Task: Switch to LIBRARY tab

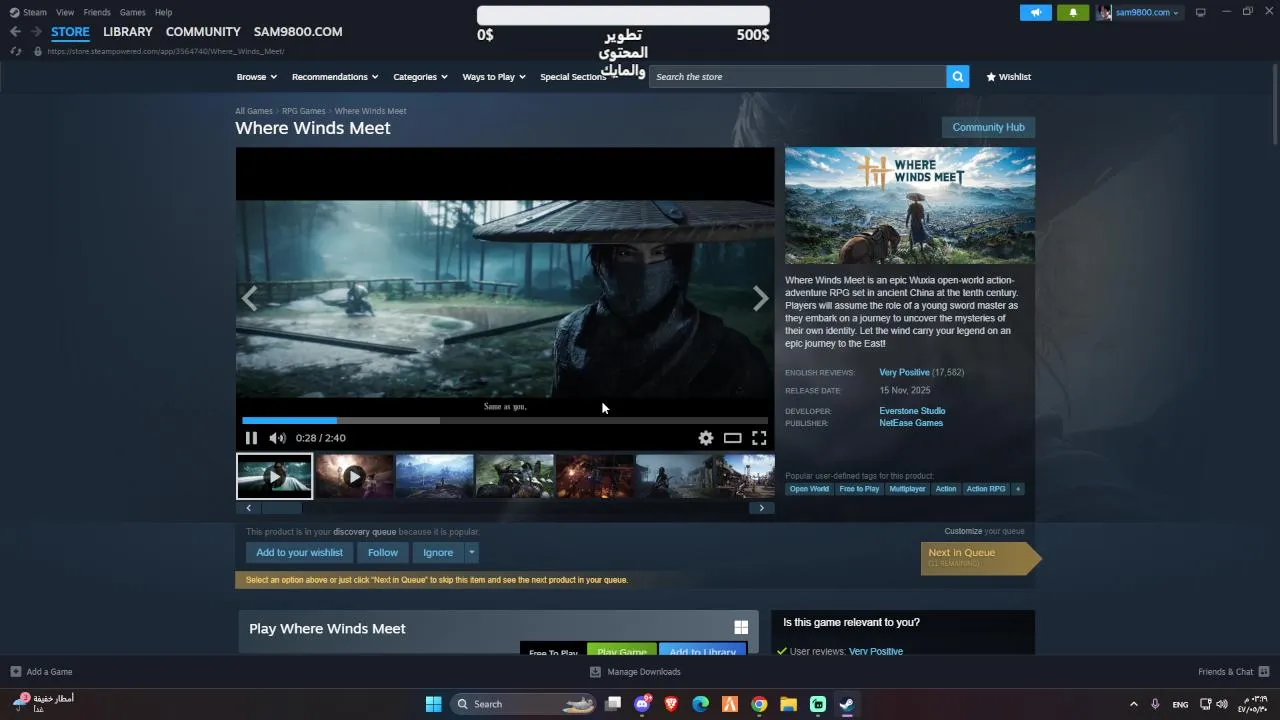Action: (128, 32)
